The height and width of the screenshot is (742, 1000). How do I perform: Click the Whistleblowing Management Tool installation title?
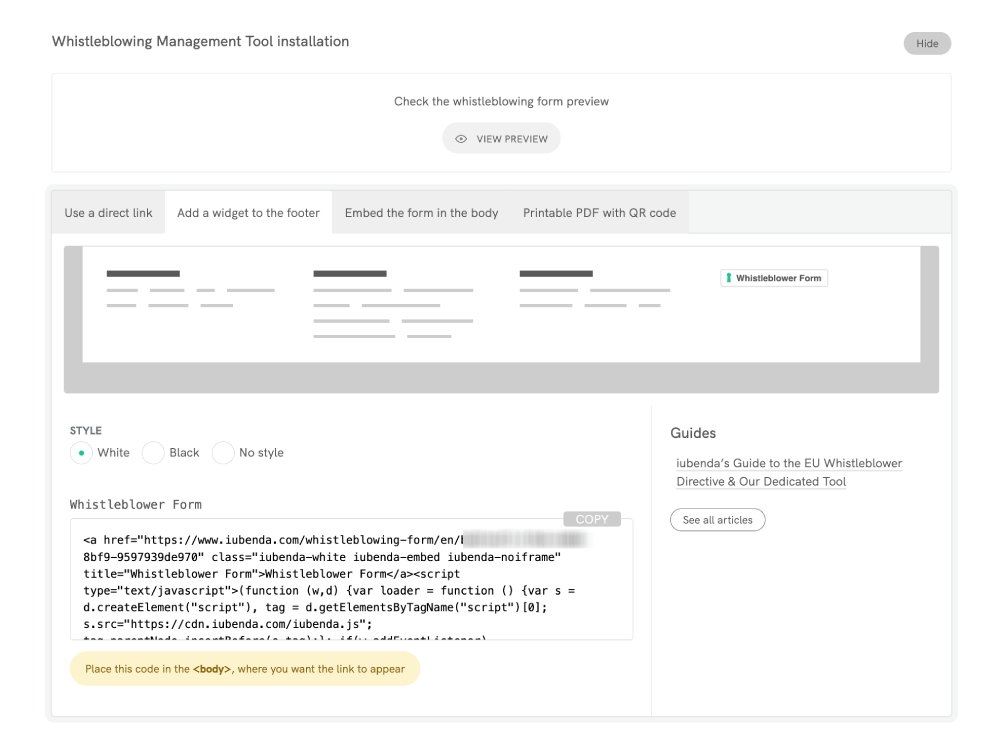point(200,42)
